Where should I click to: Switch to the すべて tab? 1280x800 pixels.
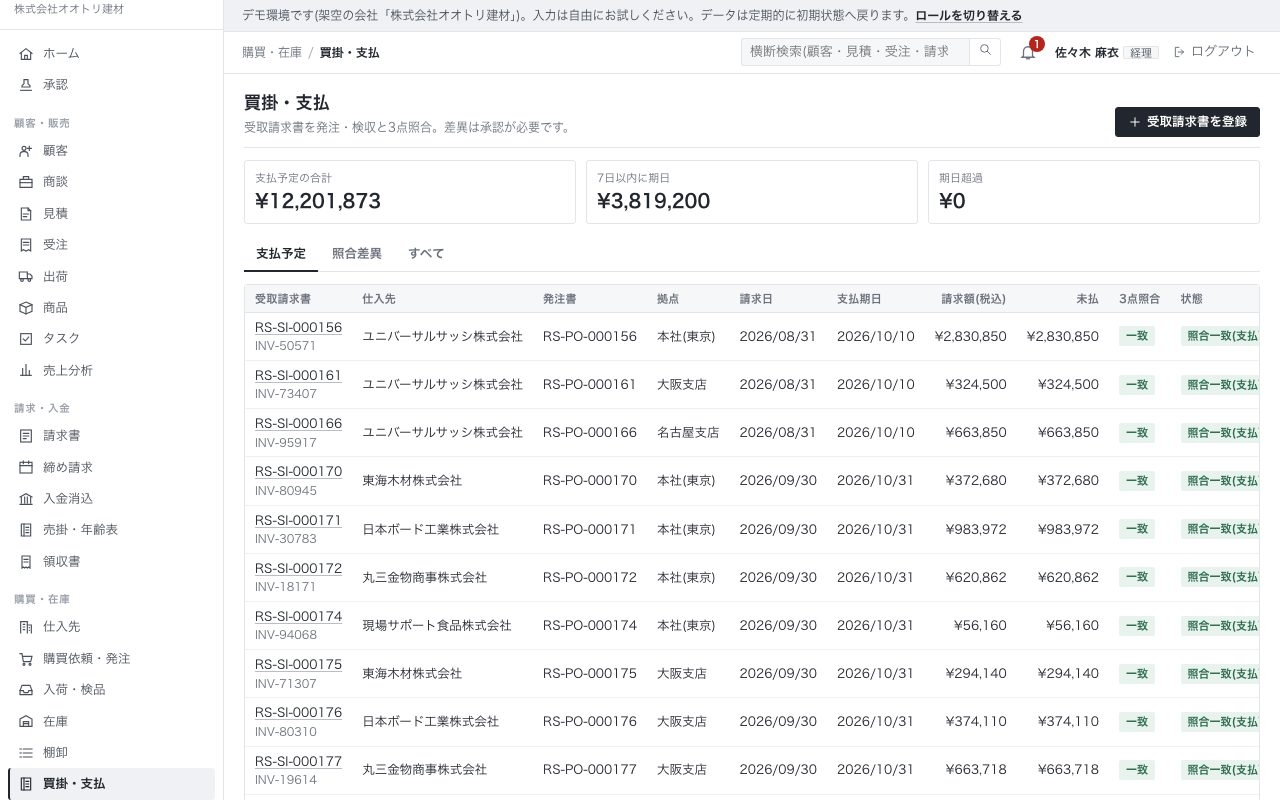(426, 254)
